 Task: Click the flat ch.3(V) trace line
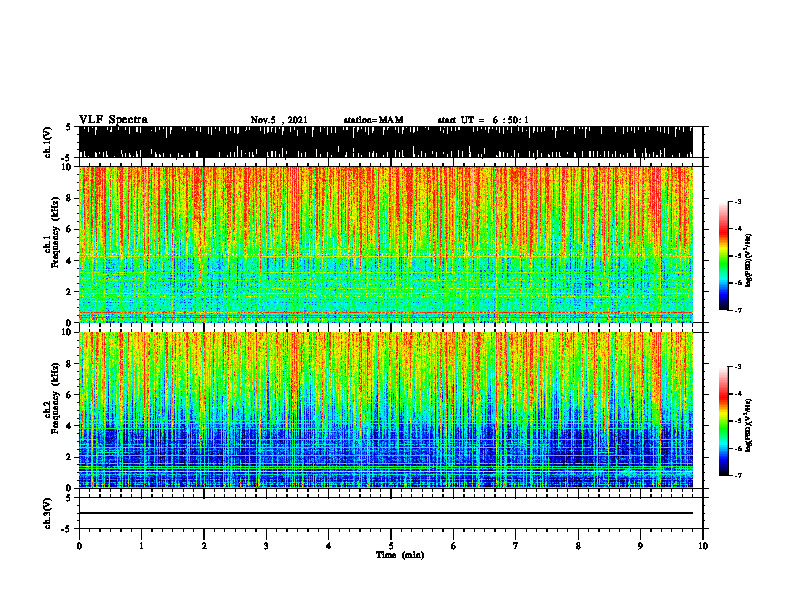385,513
